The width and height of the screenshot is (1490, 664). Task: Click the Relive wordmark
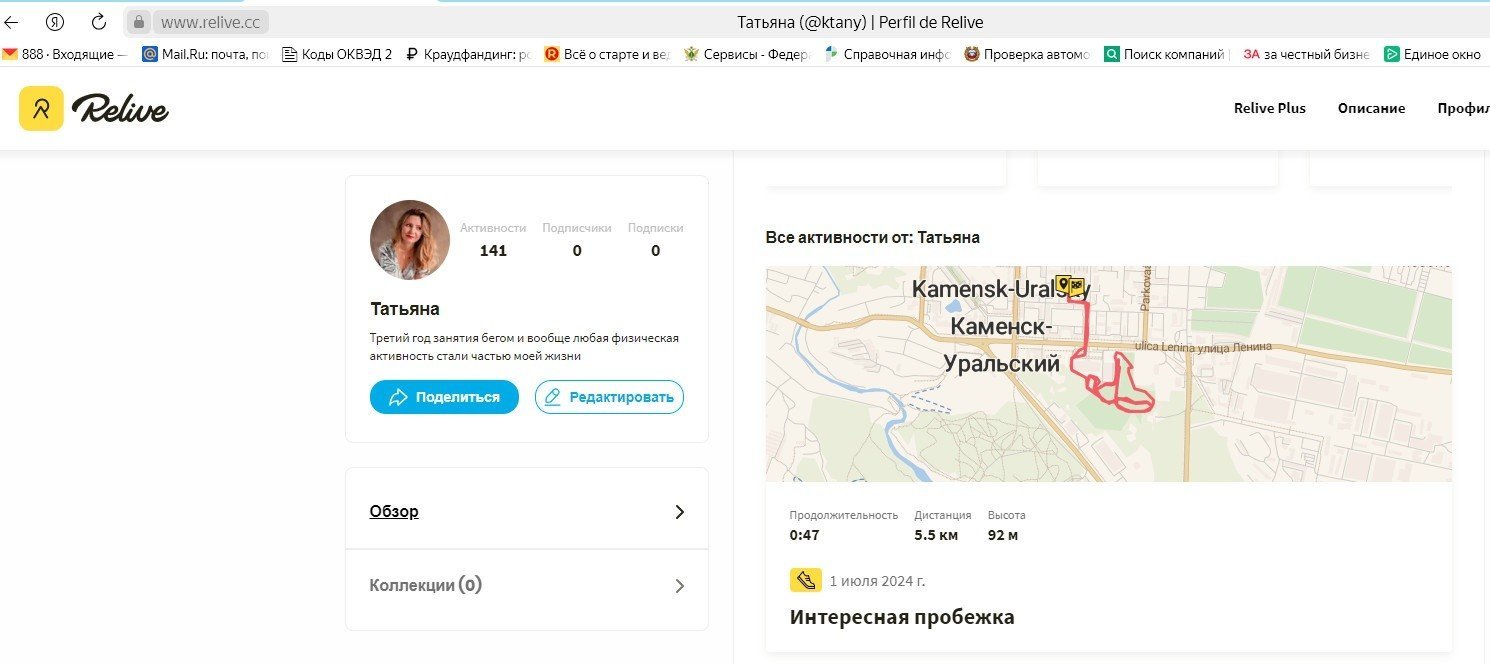[x=120, y=109]
